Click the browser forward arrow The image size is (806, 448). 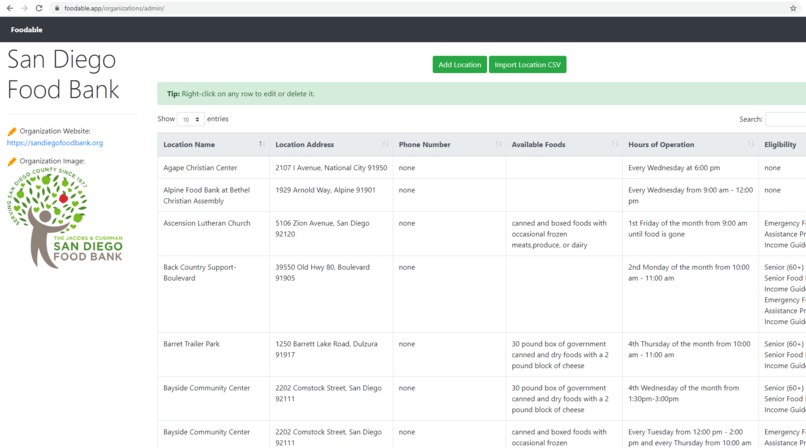[x=24, y=8]
